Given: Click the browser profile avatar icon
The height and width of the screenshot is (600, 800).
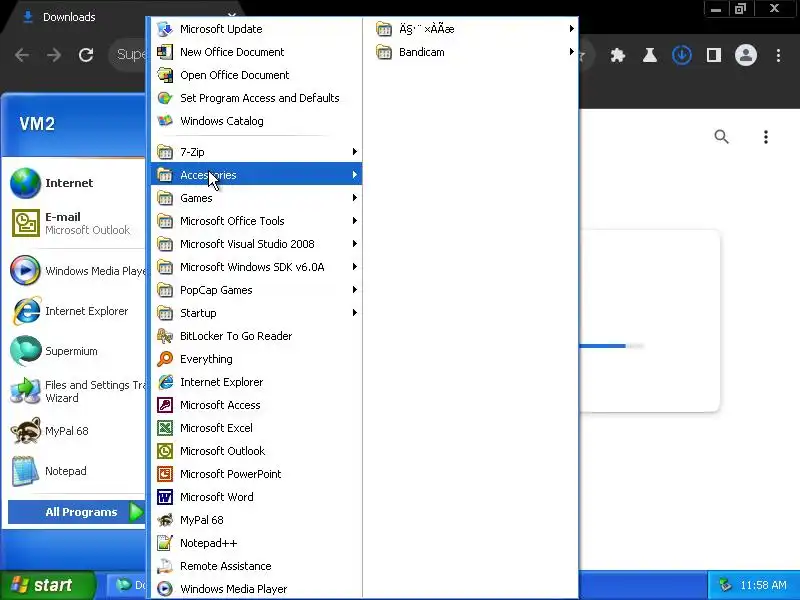Looking at the screenshot, I should 745,55.
